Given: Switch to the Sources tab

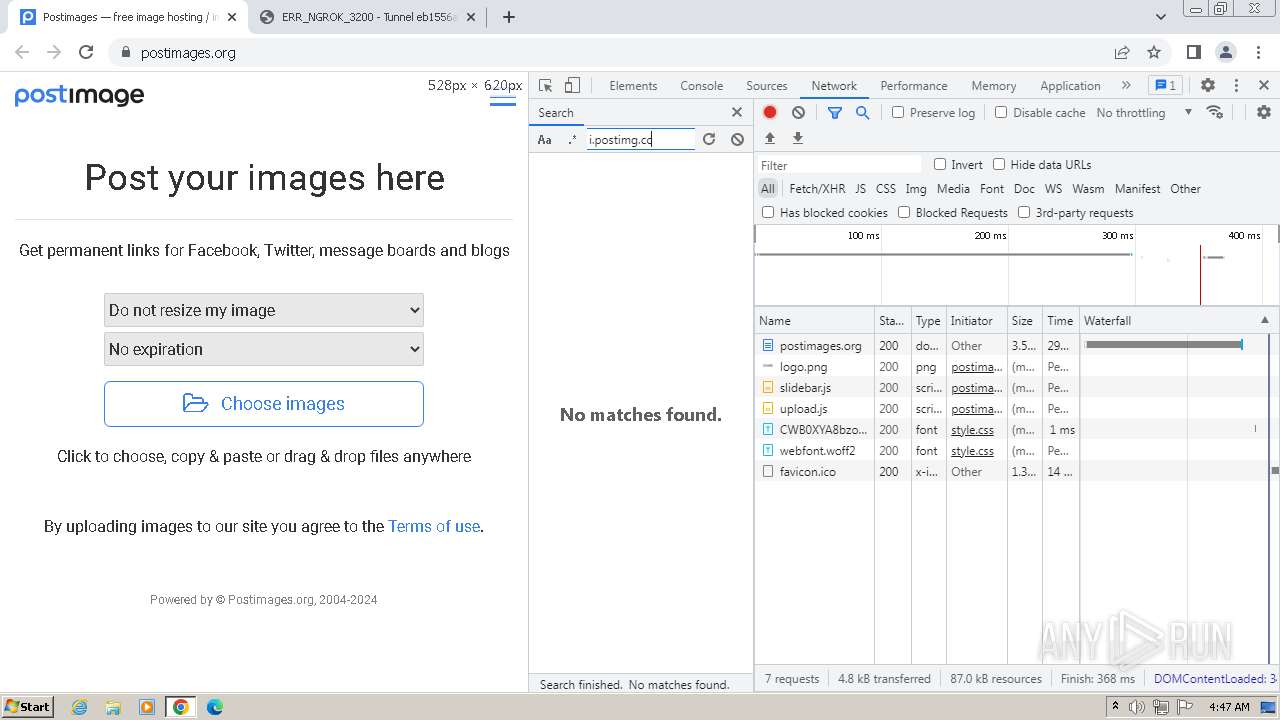Looking at the screenshot, I should [x=767, y=86].
